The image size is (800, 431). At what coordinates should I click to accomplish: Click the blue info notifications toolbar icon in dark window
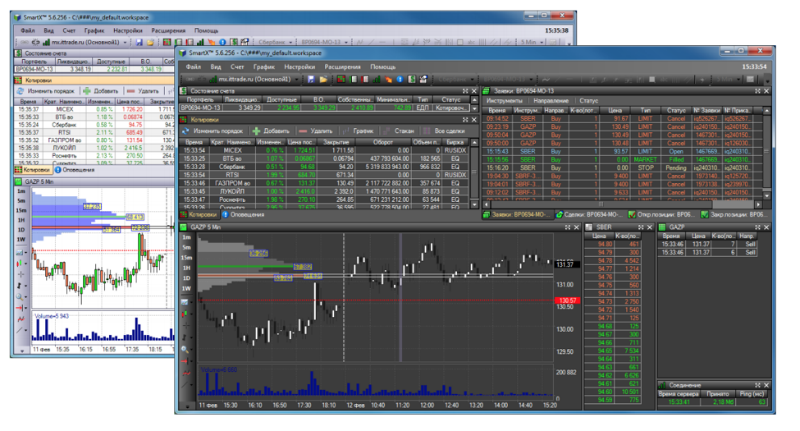pos(400,80)
